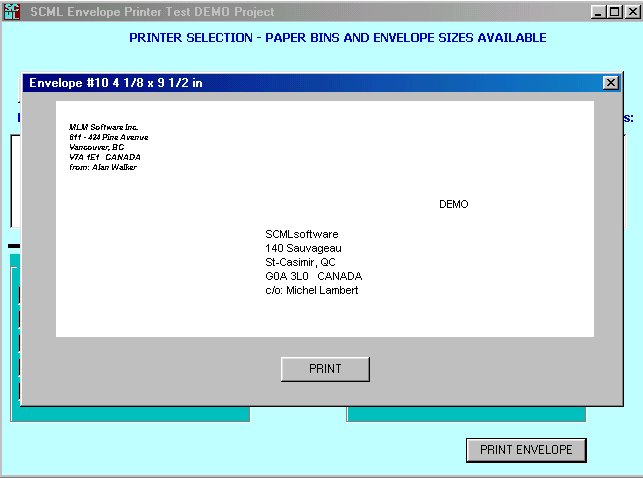The width and height of the screenshot is (643, 478).
Task: Click the line 'c/o: Michel Lambert'
Action: click(312, 290)
